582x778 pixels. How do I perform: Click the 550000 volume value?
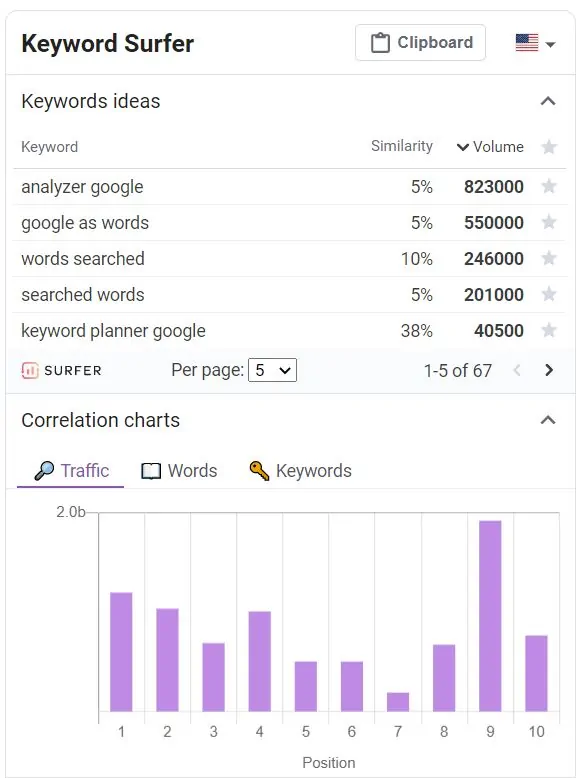(494, 223)
